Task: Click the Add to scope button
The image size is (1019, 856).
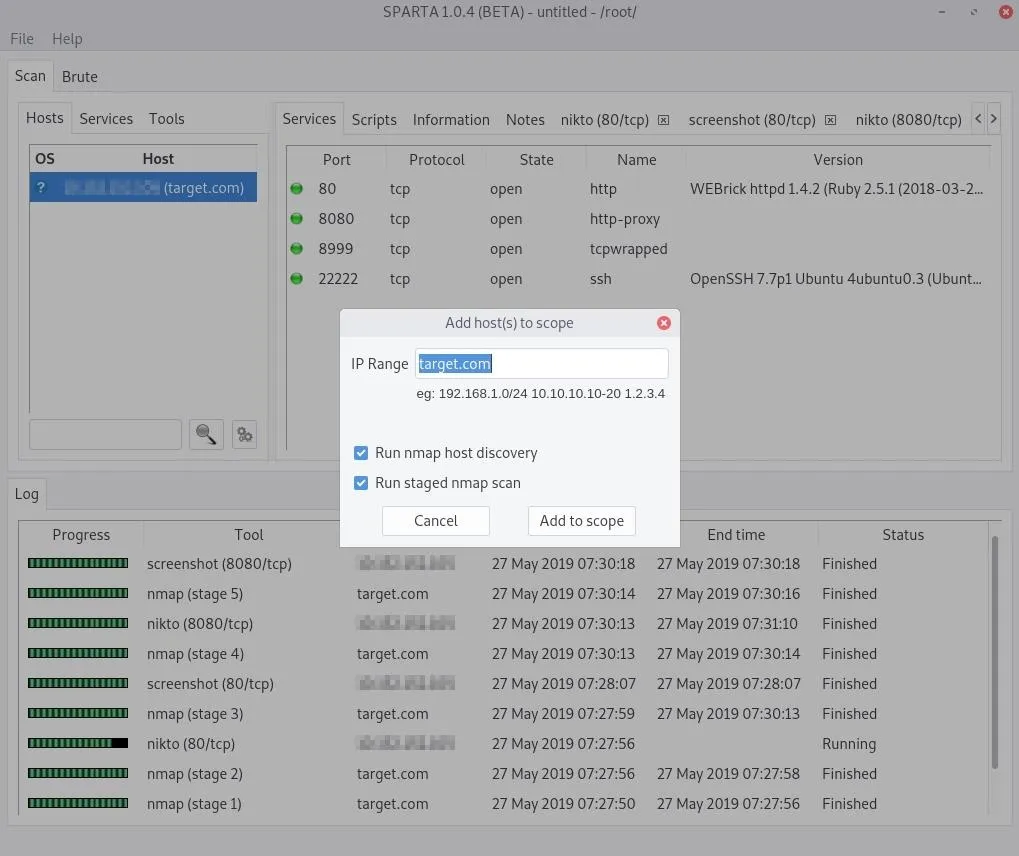Action: pos(582,521)
